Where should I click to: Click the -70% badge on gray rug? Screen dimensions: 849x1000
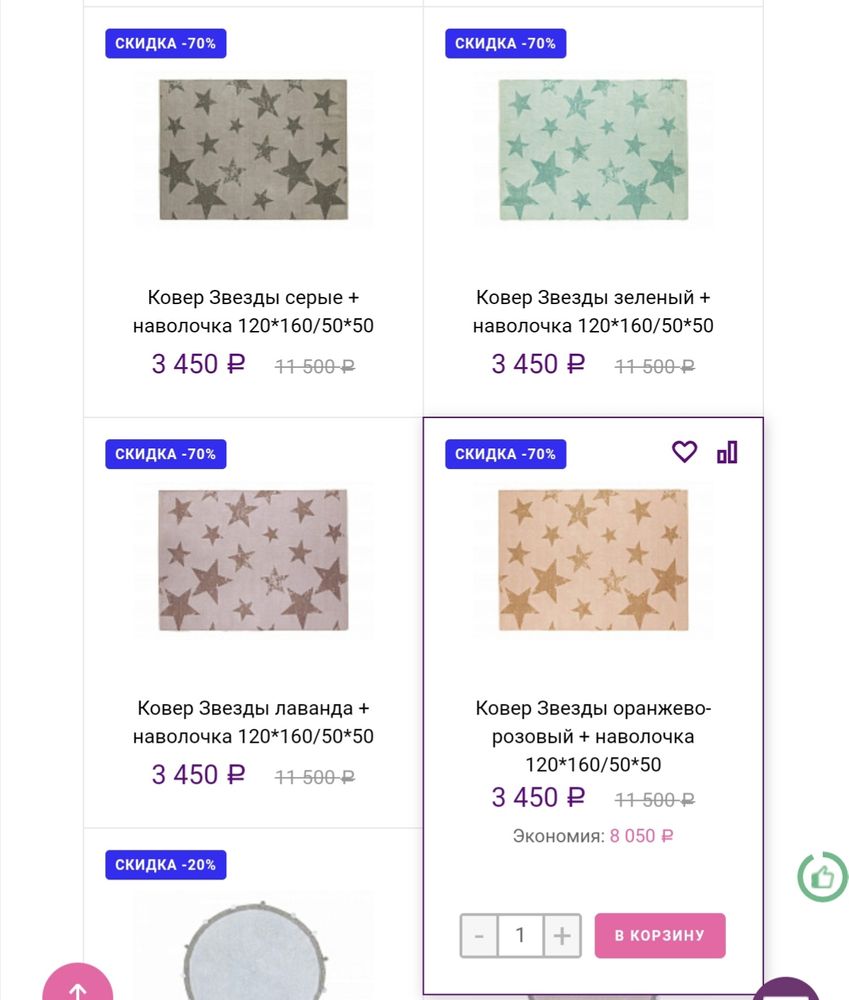coord(166,43)
